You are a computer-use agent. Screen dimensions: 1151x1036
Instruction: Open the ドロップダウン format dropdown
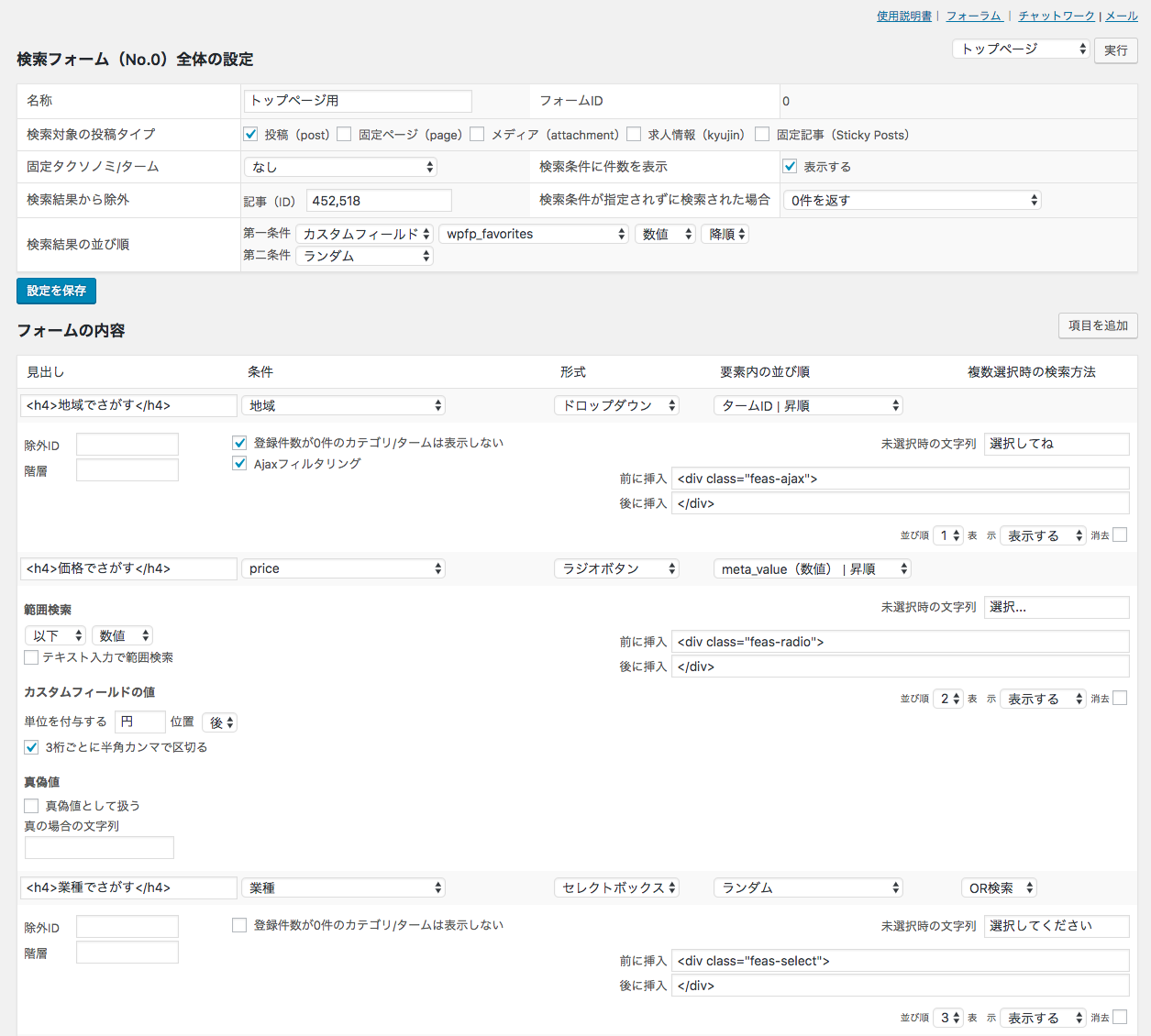click(x=616, y=405)
